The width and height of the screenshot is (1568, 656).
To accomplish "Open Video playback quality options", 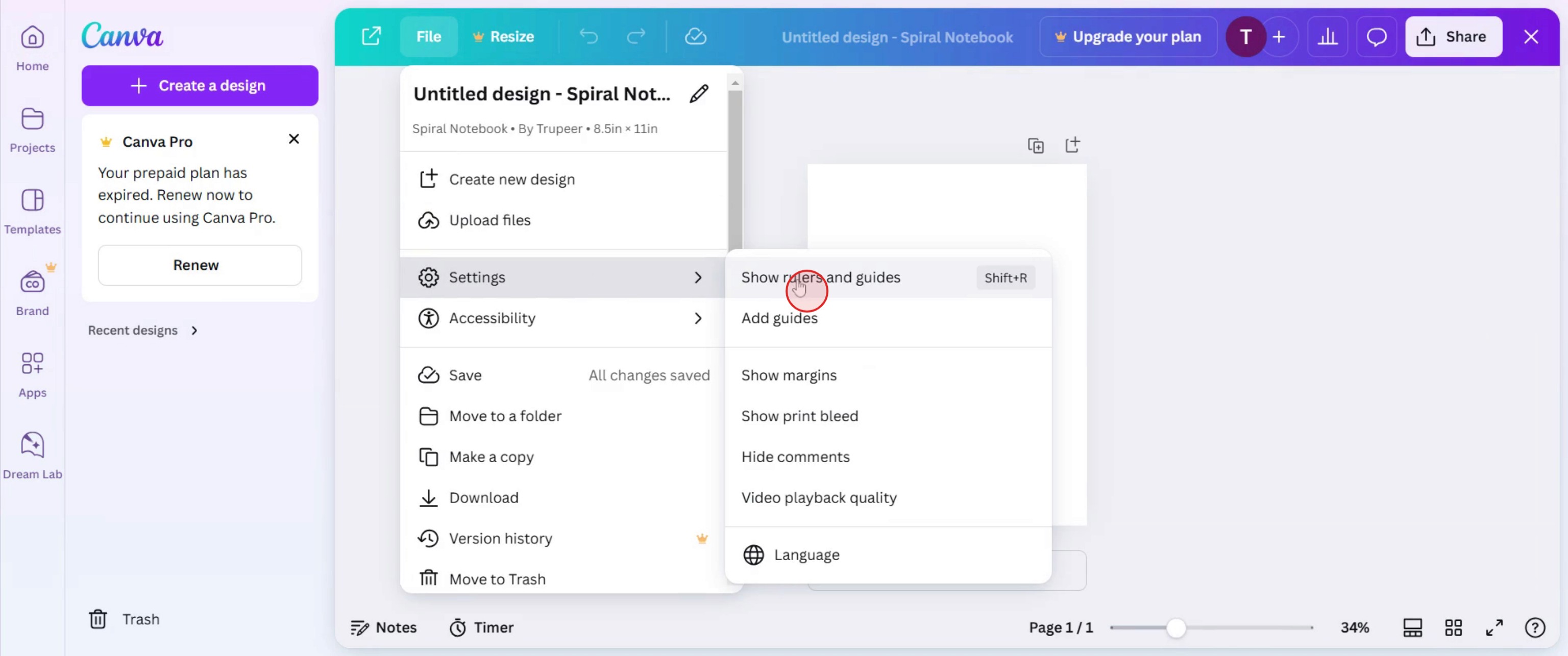I will point(888,498).
